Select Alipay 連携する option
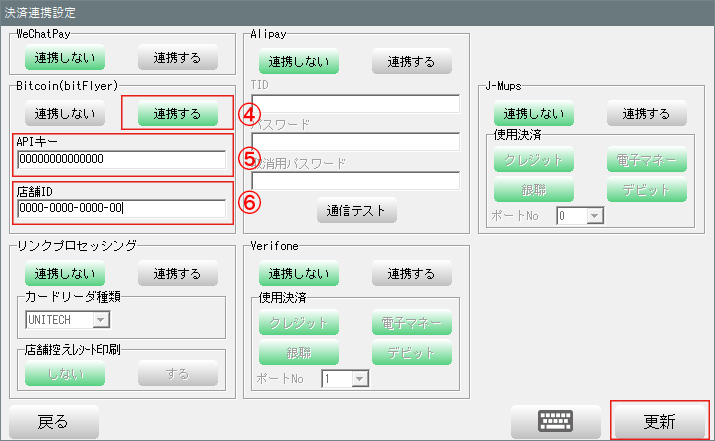 (412, 61)
